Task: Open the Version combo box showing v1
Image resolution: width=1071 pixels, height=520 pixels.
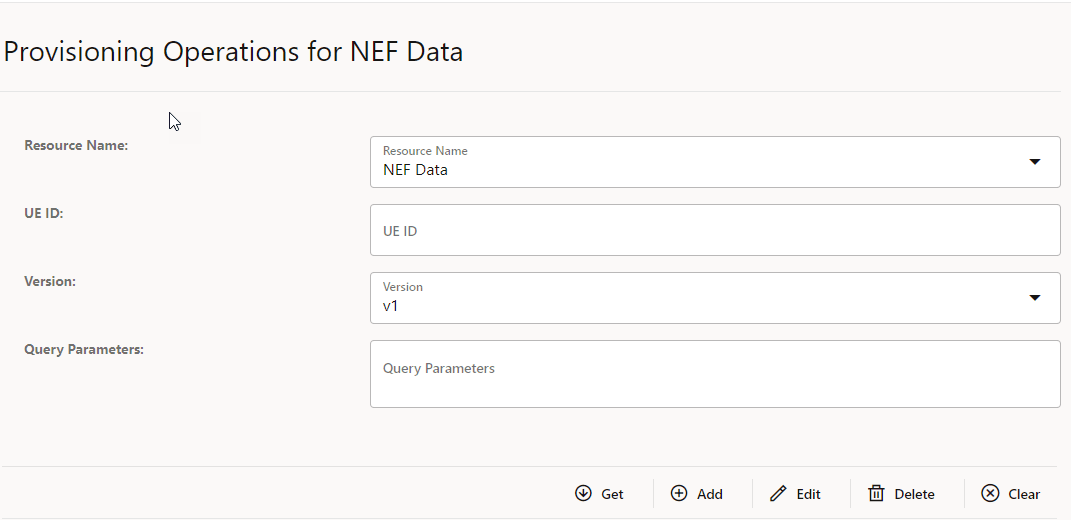Action: [700, 298]
